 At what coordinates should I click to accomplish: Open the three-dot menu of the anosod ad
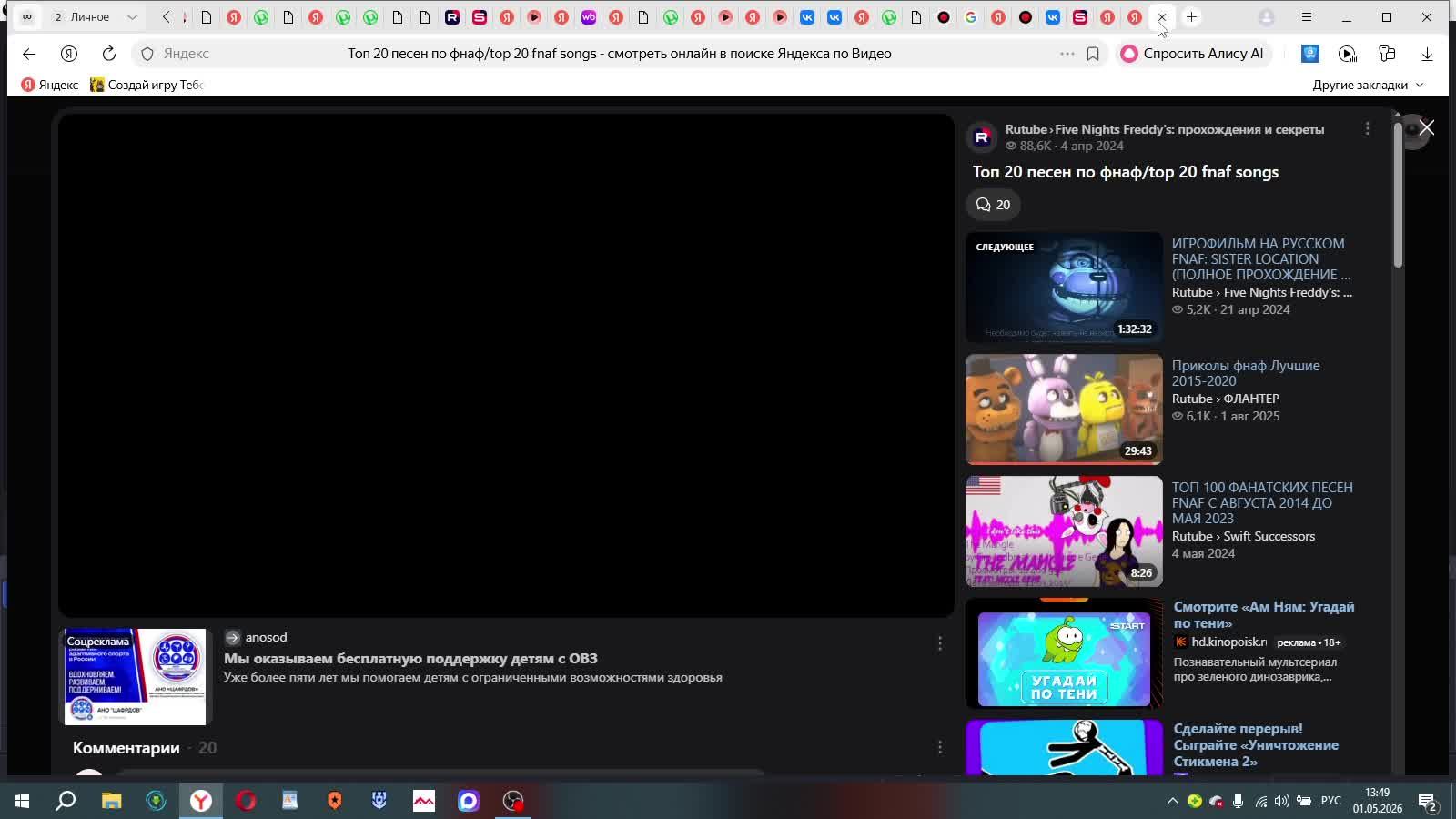940,643
